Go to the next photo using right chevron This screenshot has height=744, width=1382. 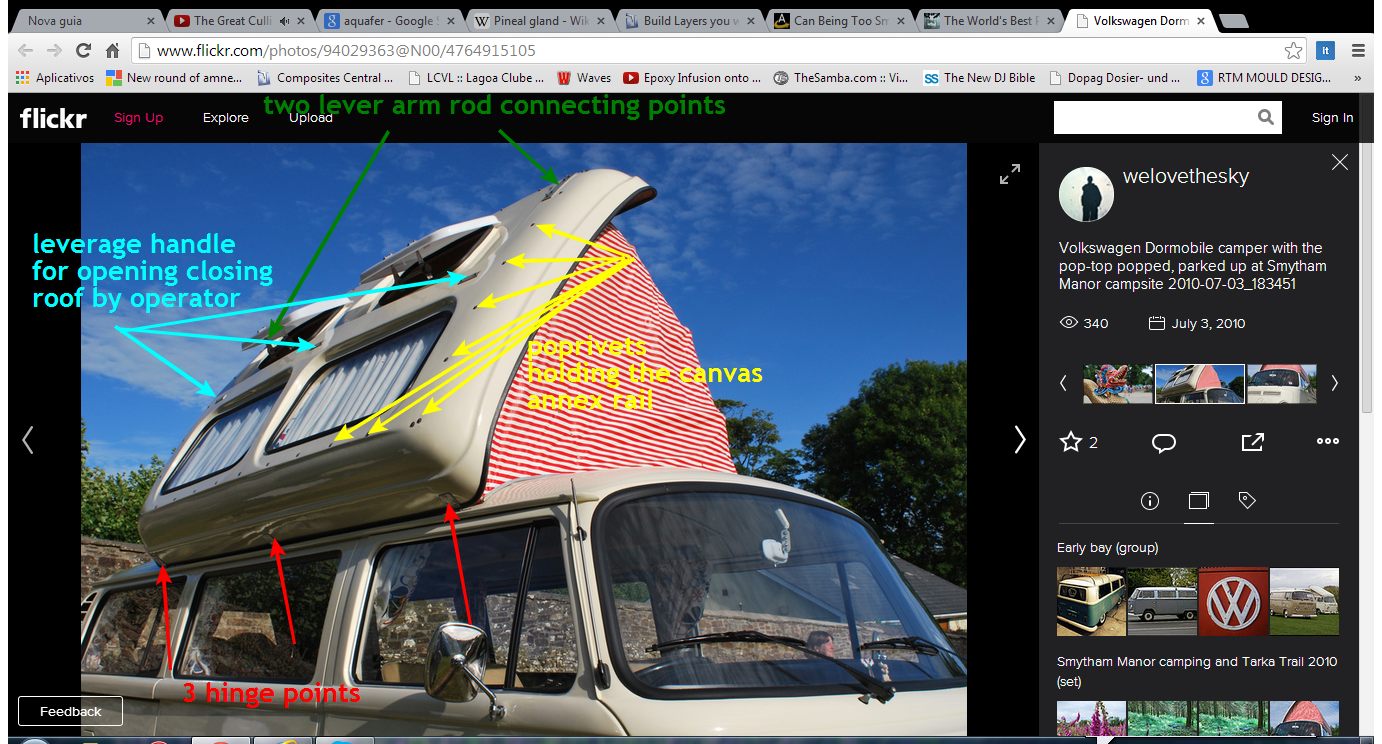pyautogui.click(x=1019, y=440)
